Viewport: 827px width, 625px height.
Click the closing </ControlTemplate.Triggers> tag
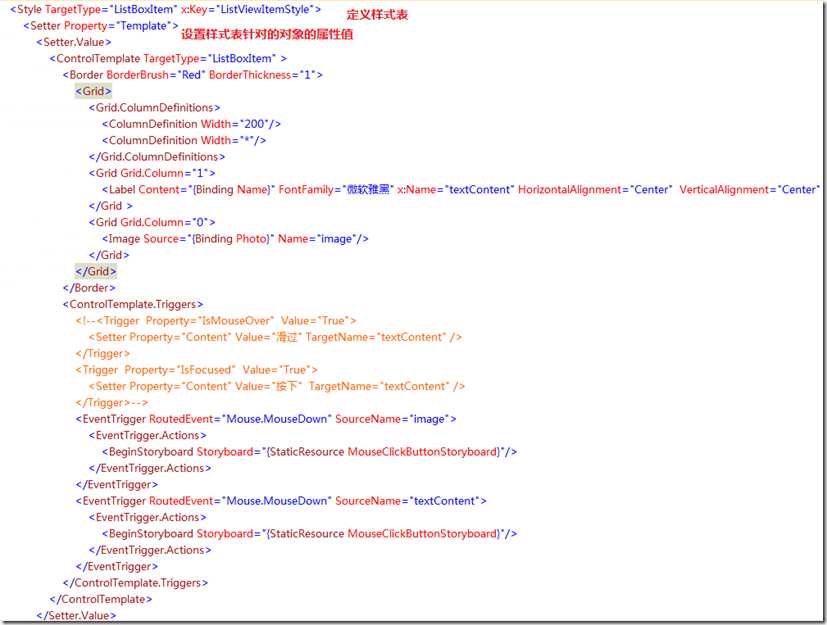[136, 583]
